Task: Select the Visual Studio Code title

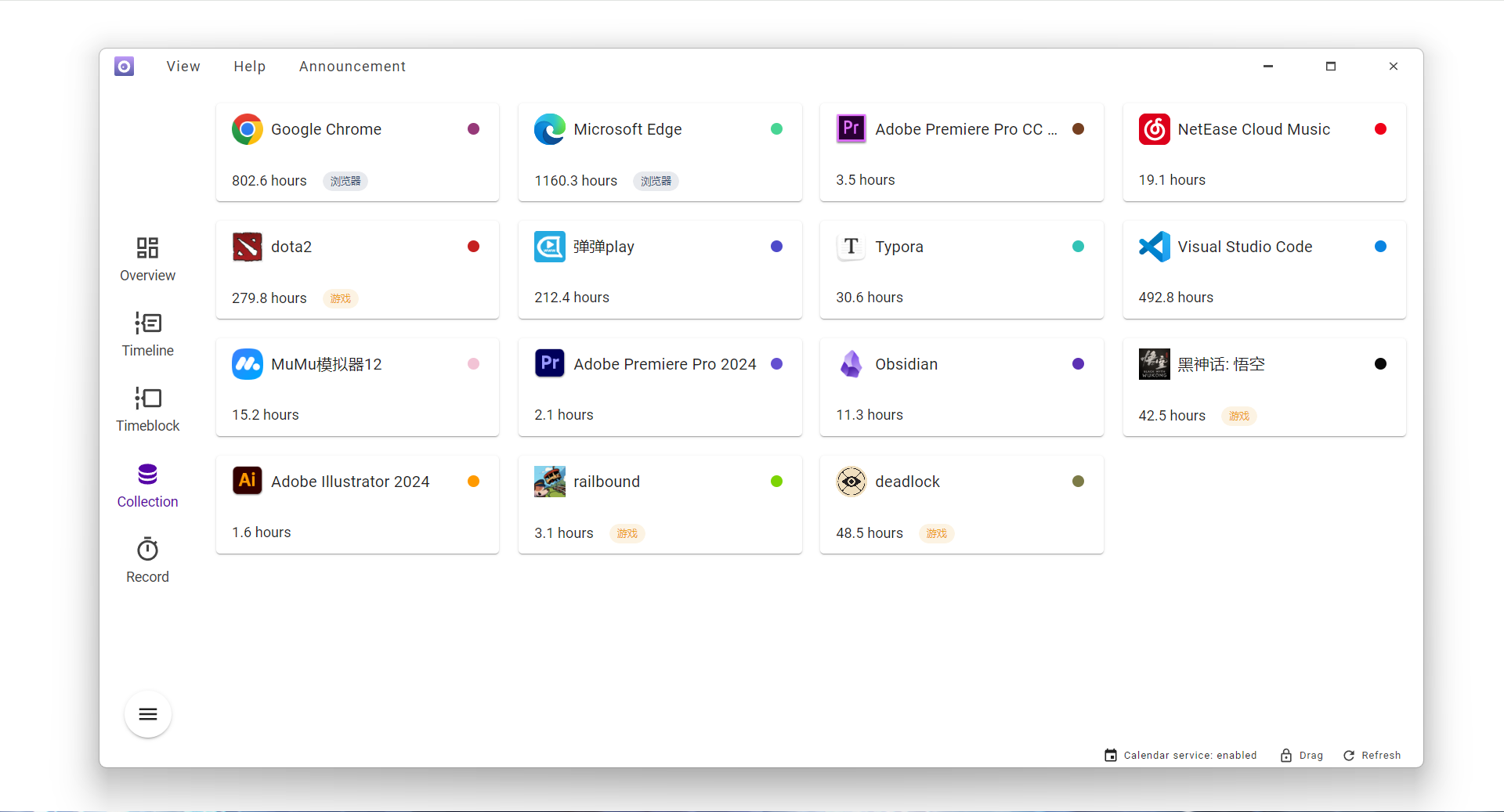Action: coord(1245,247)
